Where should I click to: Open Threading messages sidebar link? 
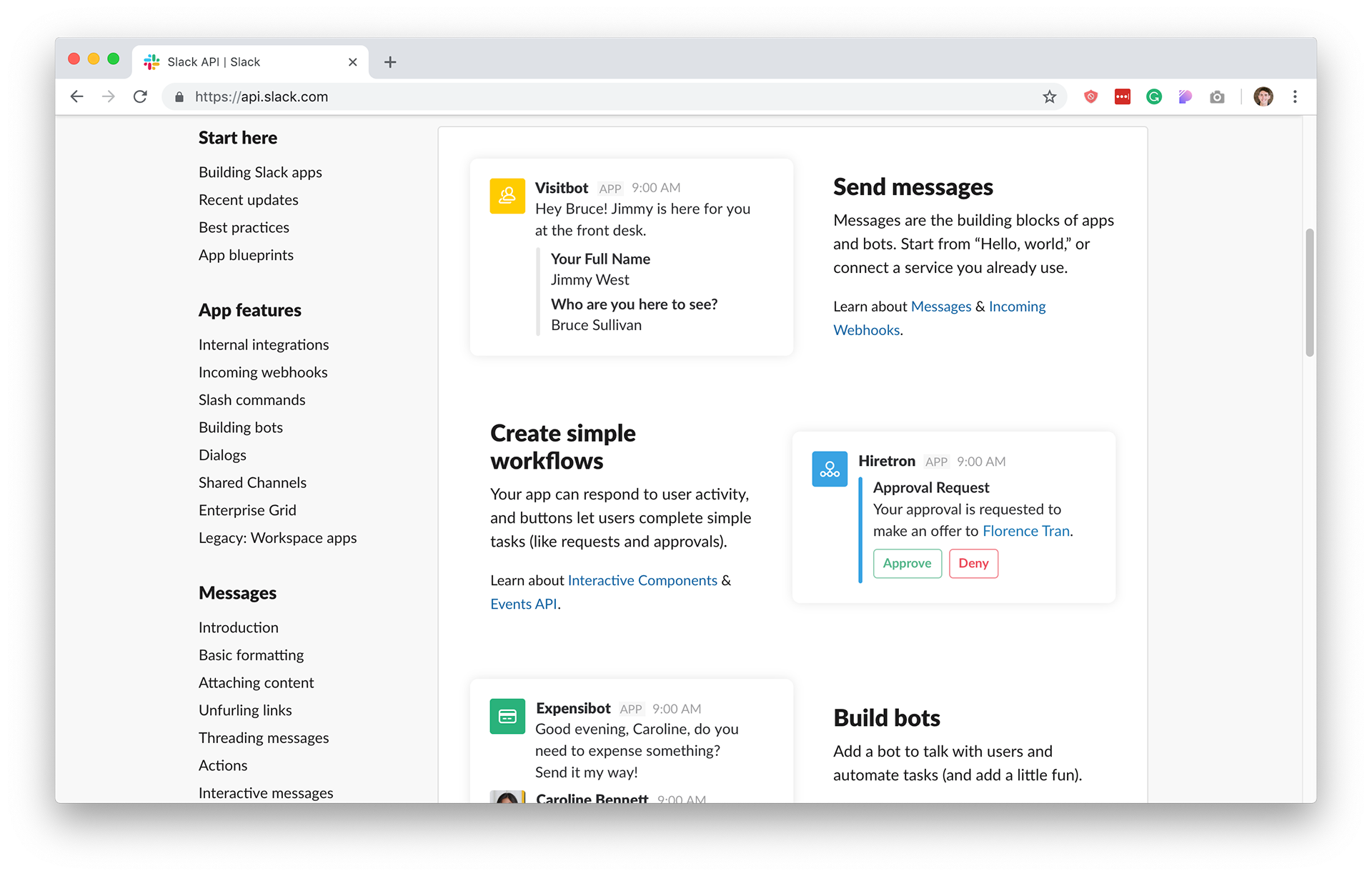point(264,738)
